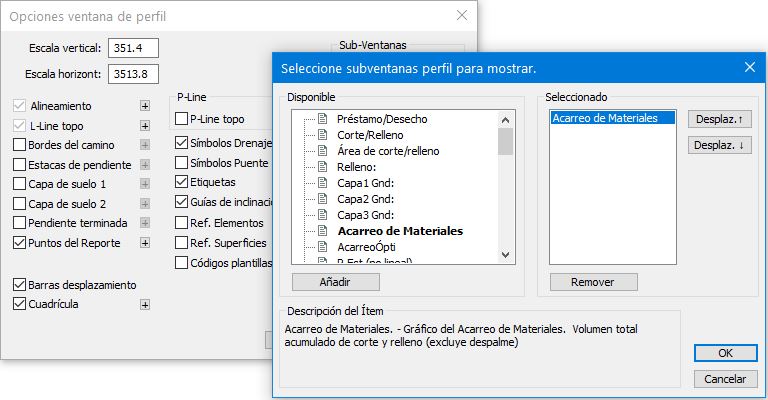Click the Añadir button
Viewport: 768px width, 400px height.
coord(335,282)
